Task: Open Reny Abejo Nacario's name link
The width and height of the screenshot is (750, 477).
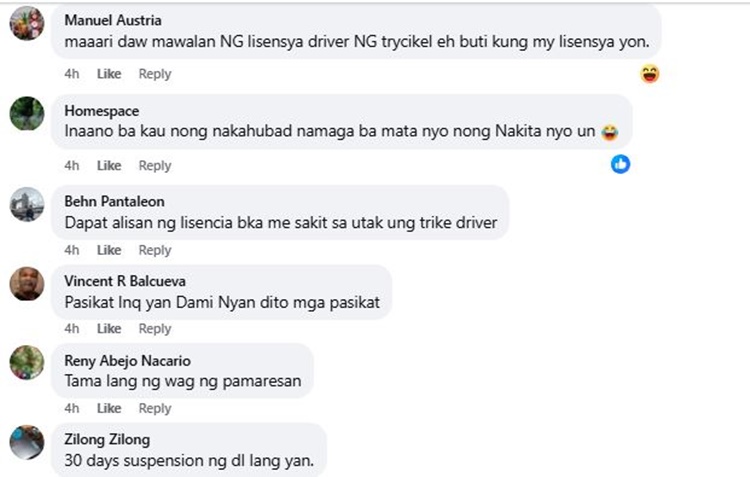Action: click(128, 360)
